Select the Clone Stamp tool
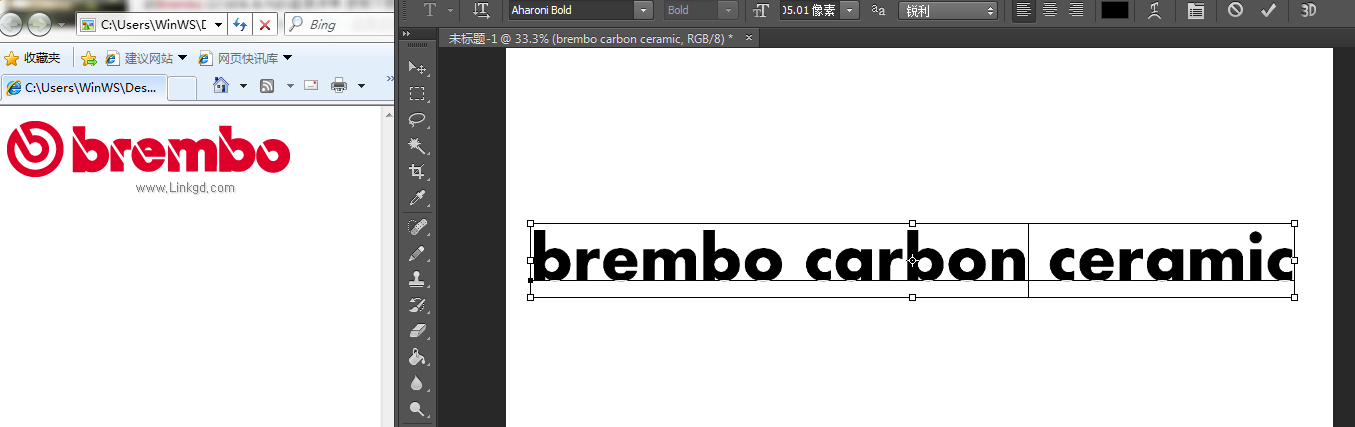Viewport: 1355px width, 427px height. (x=417, y=279)
